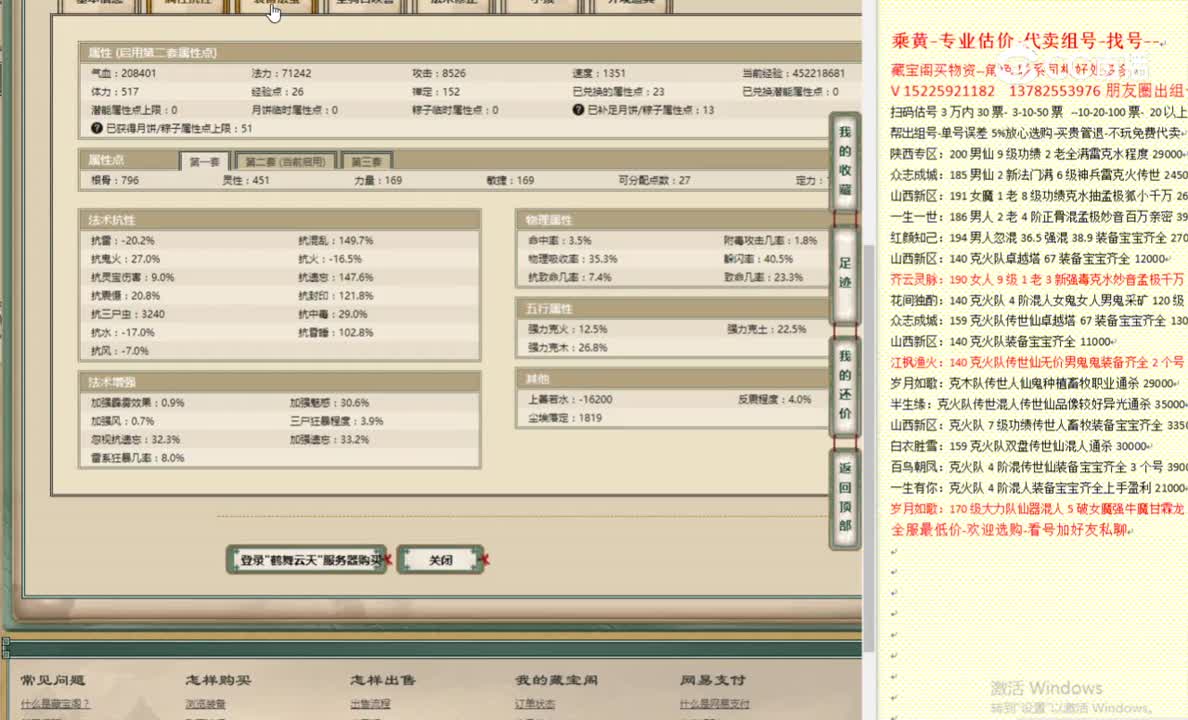Click the 灵性：451 value

point(245,180)
